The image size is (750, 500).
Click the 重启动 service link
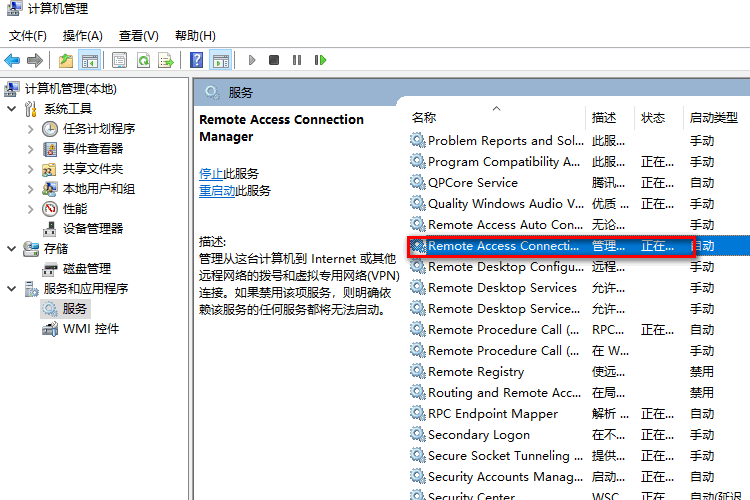coord(217,190)
